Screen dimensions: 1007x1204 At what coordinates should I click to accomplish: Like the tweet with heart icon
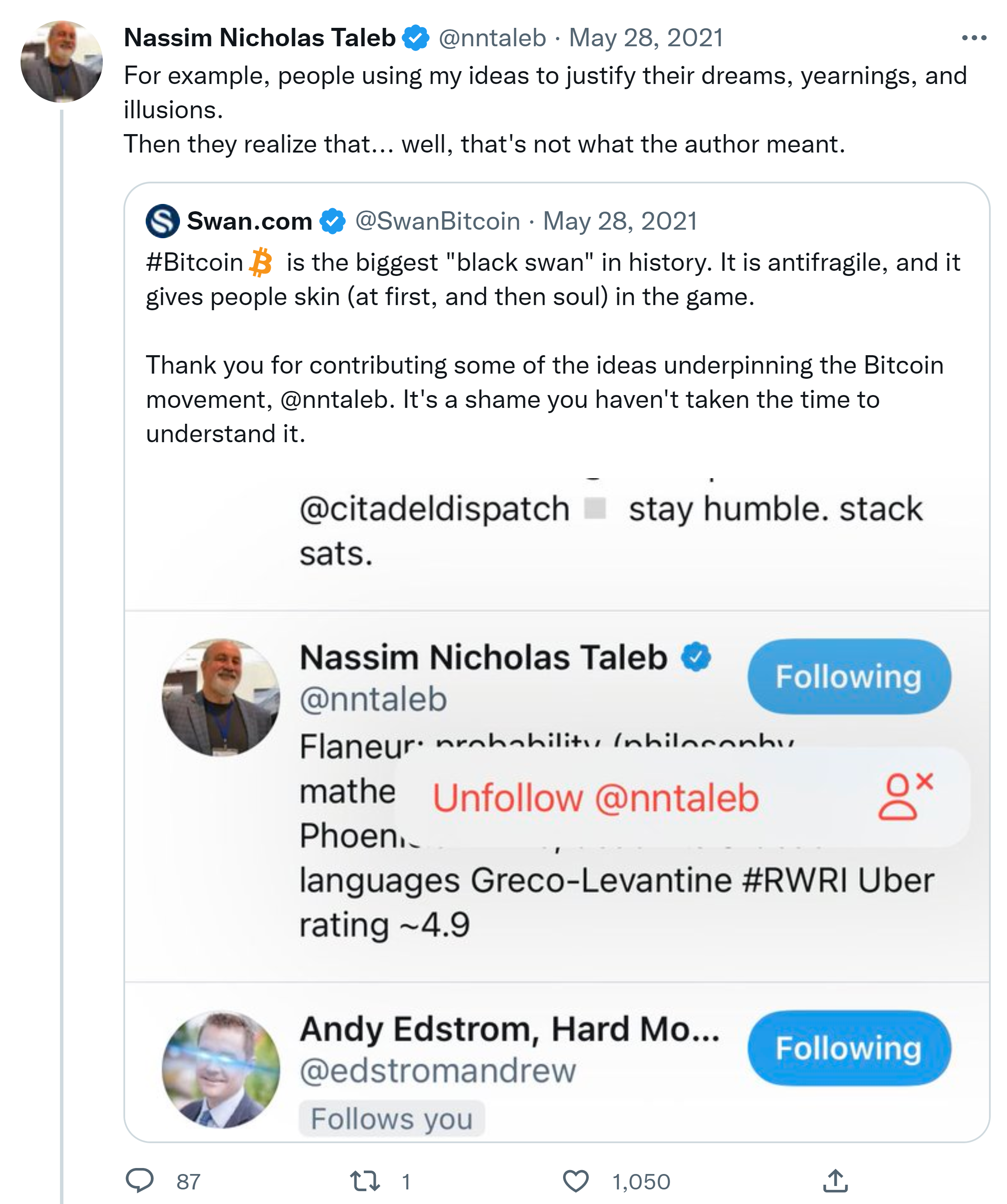(x=575, y=1180)
